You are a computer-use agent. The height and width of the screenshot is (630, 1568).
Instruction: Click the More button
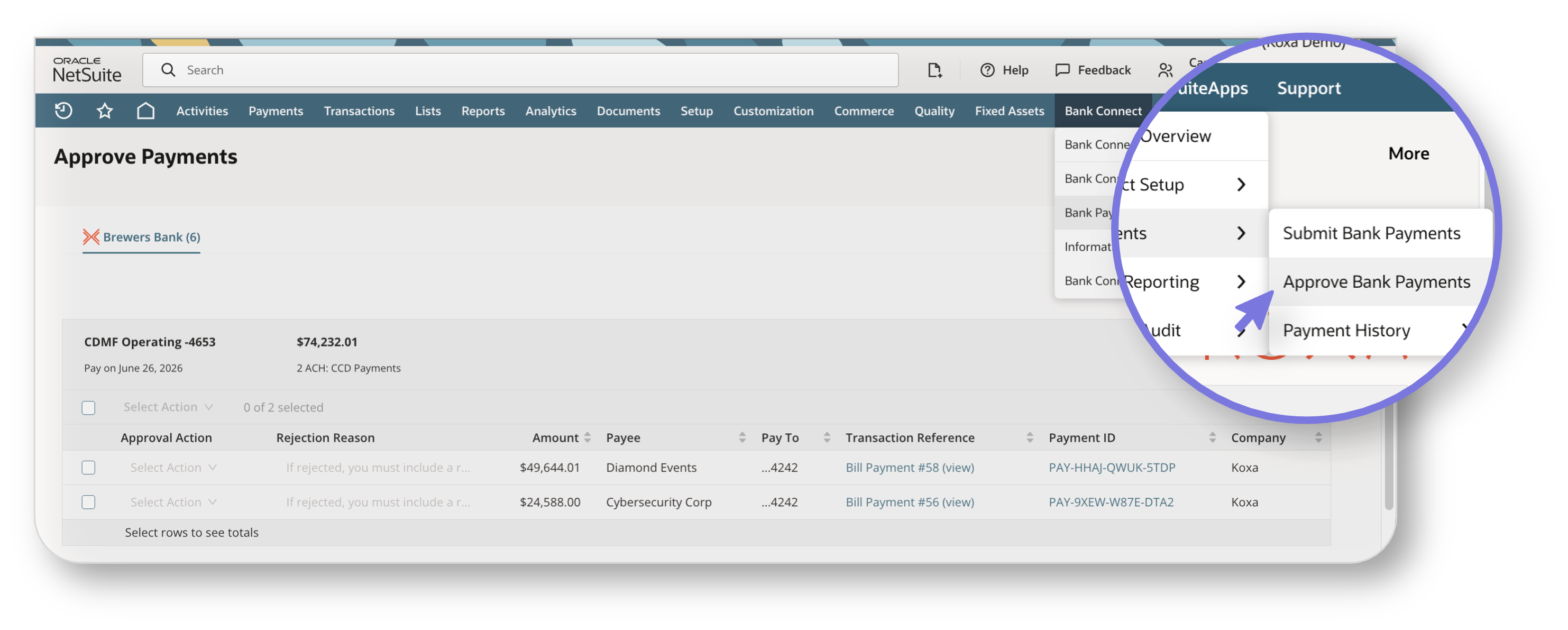[x=1408, y=153]
